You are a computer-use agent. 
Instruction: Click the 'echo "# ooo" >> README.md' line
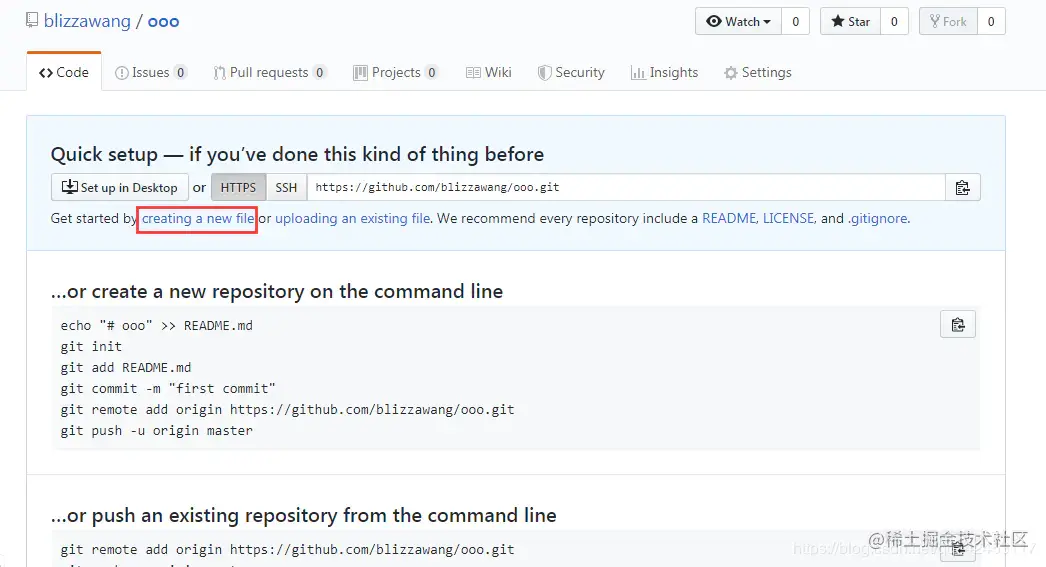tap(157, 326)
